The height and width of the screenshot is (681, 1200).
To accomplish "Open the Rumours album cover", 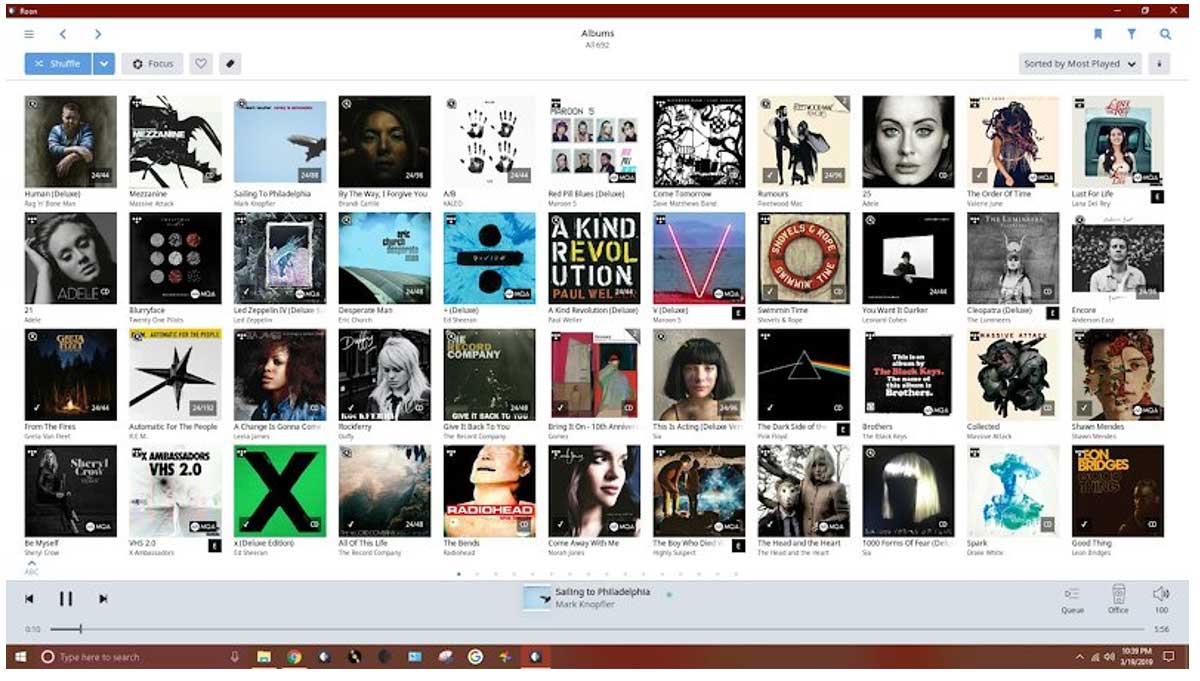I will (x=803, y=141).
